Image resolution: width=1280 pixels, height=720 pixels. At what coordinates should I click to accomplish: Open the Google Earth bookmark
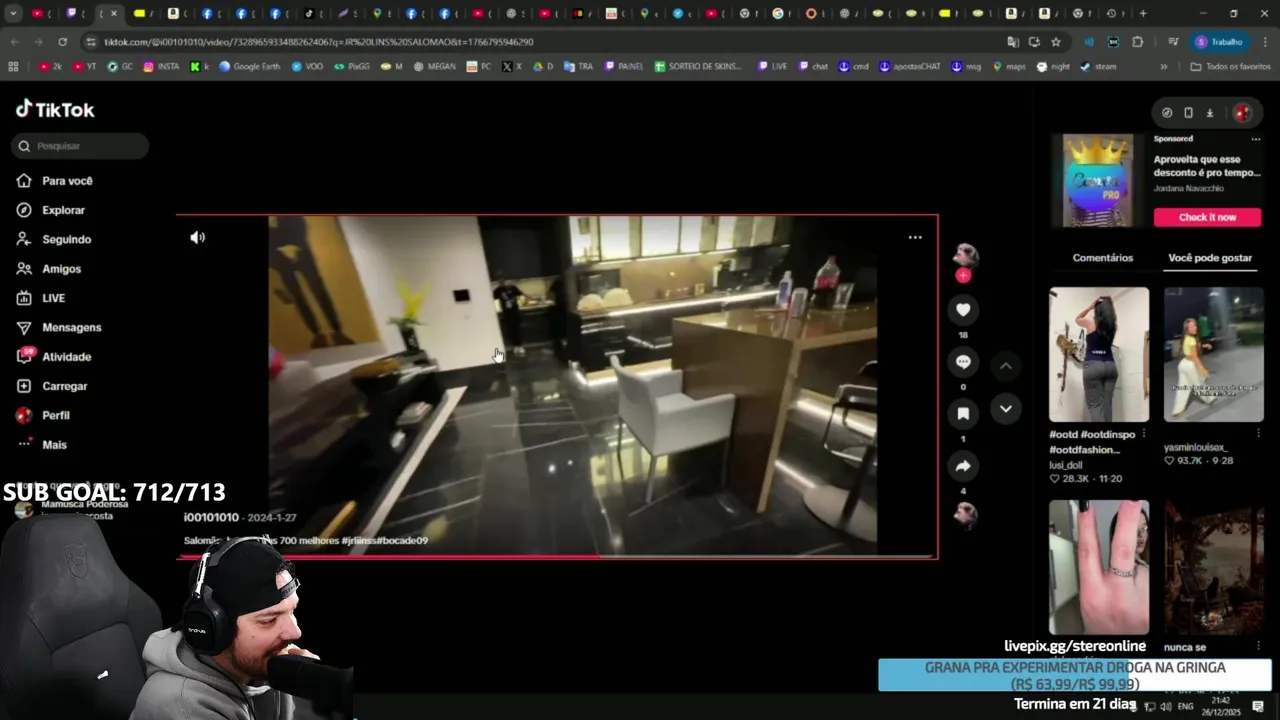pyautogui.click(x=250, y=66)
